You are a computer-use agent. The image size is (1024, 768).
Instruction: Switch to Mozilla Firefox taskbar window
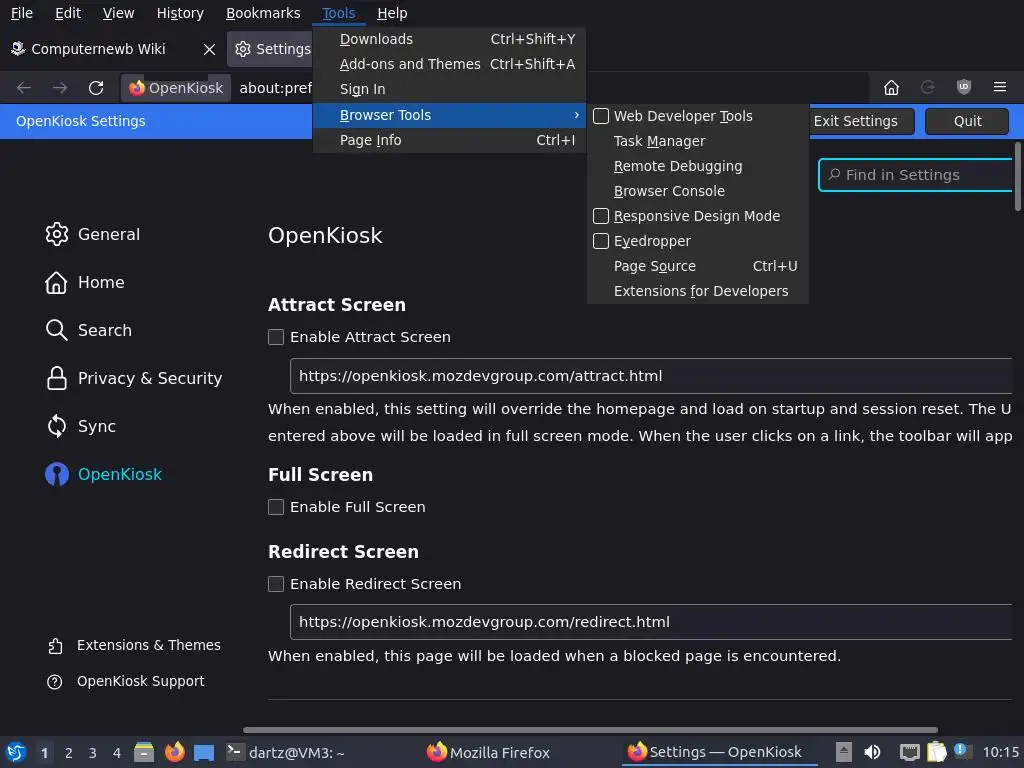pos(488,752)
